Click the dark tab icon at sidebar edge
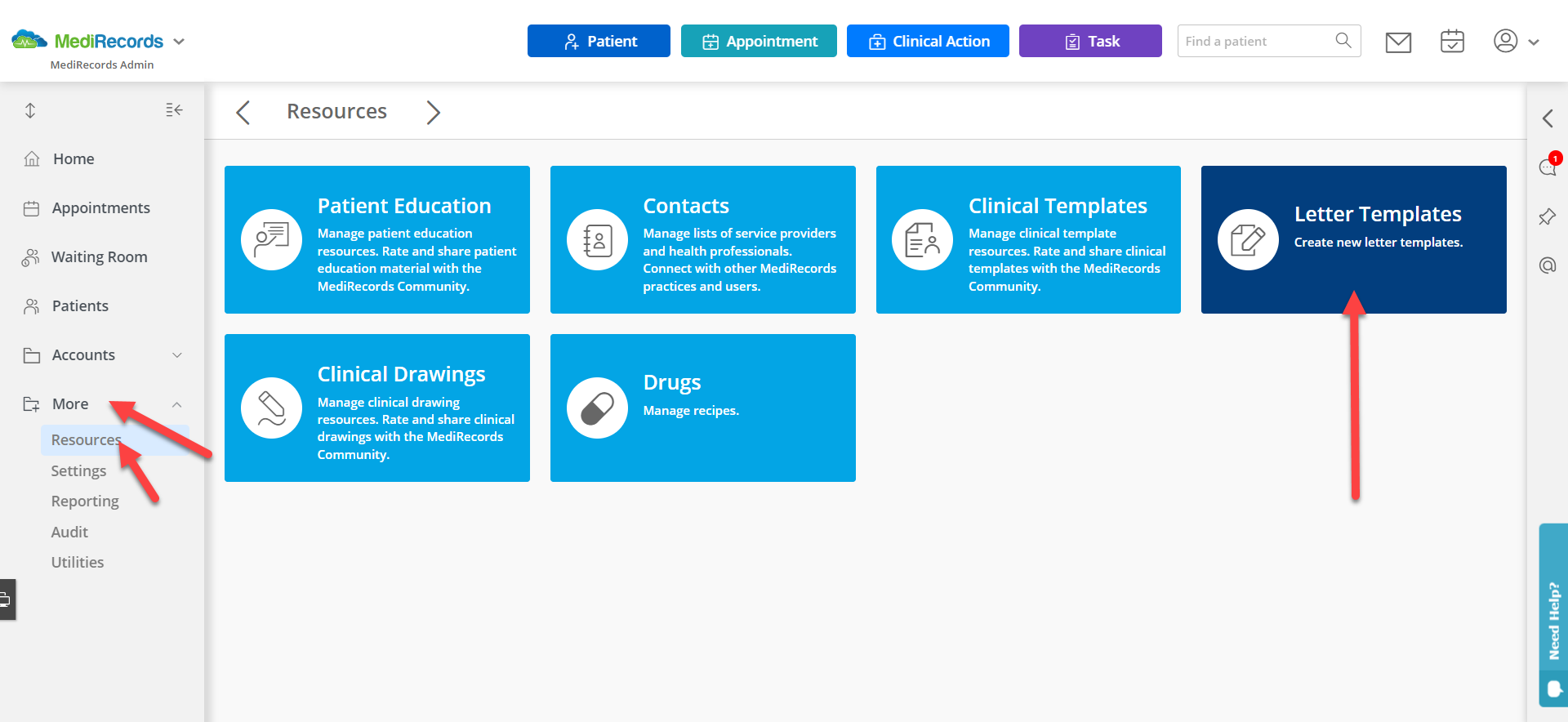Screen dimensions: 1568x722 tap(7, 599)
